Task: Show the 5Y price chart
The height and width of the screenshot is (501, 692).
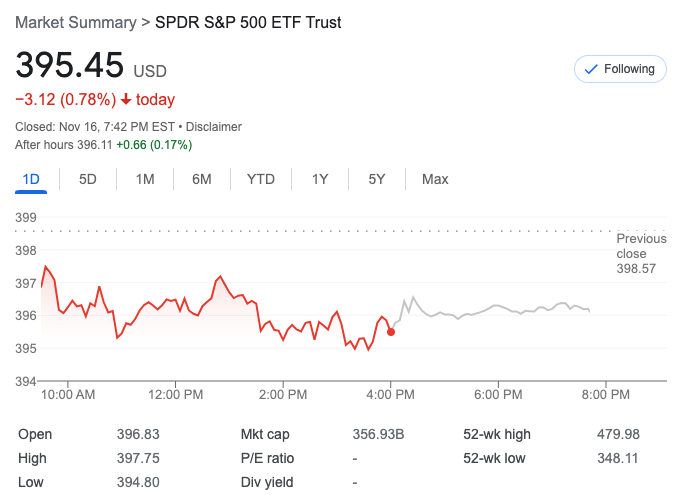Action: tap(377, 179)
